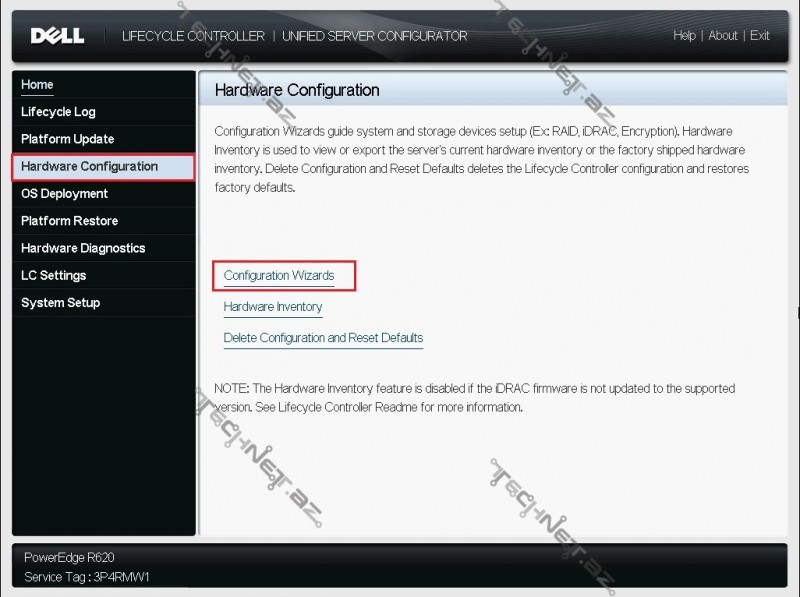This screenshot has height=597, width=800.
Task: Open the OS Deployment section
Action: 64,194
